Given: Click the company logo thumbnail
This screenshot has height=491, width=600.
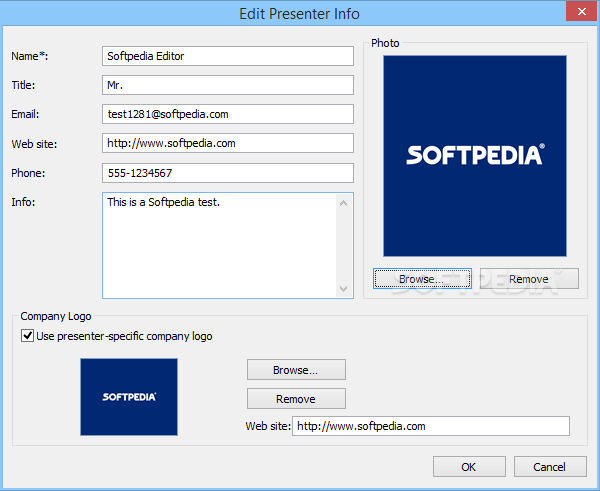Looking at the screenshot, I should pos(129,397).
